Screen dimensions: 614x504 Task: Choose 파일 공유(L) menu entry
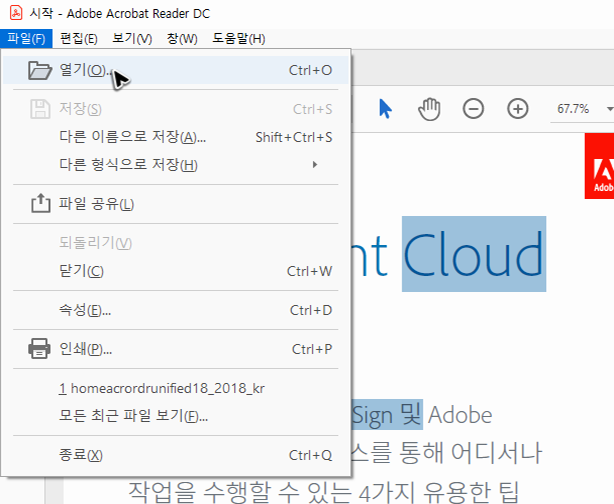coord(176,204)
